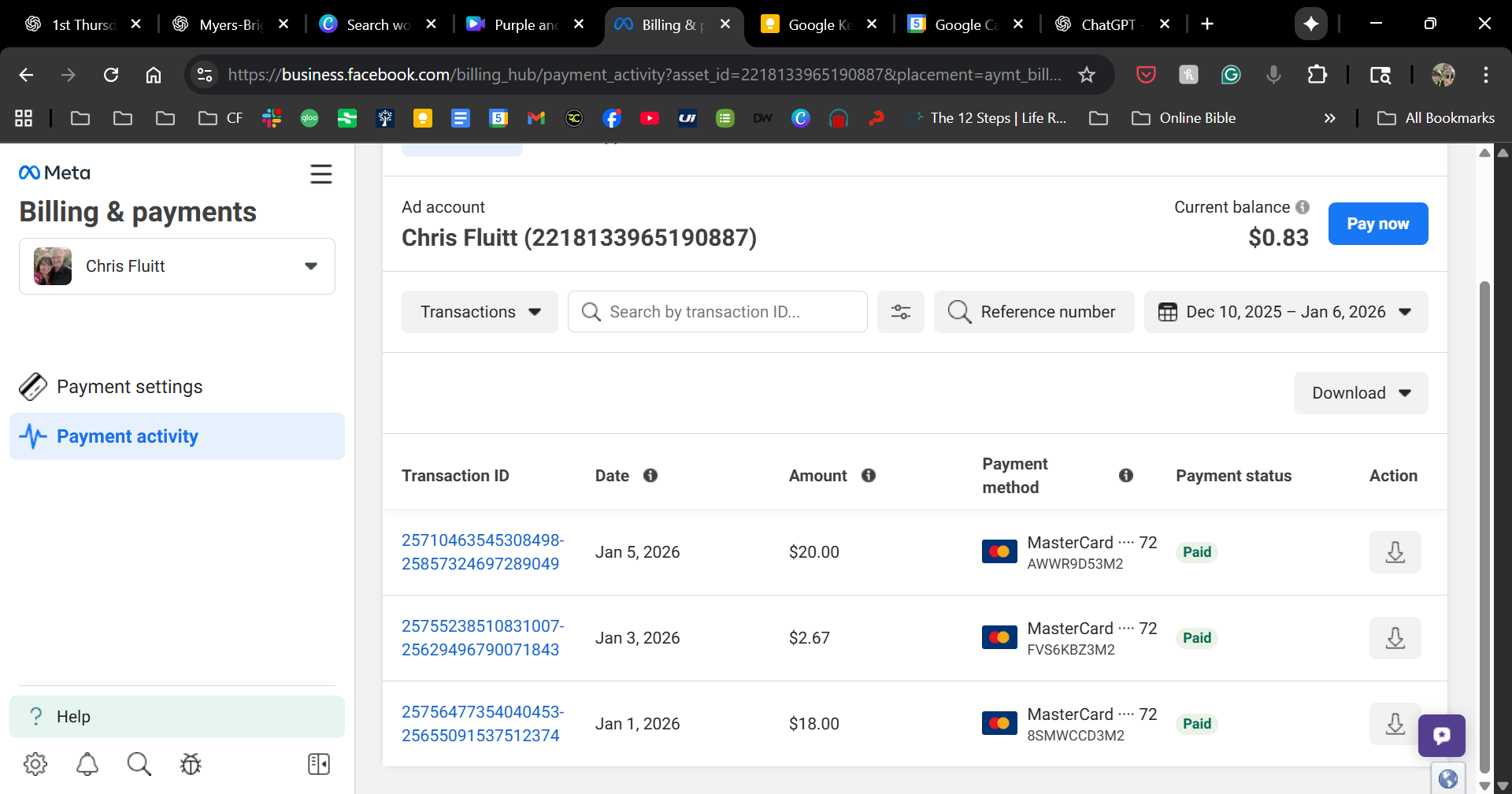Viewport: 1512px width, 794px height.
Task: Open the Download dropdown menu
Action: tap(1360, 393)
